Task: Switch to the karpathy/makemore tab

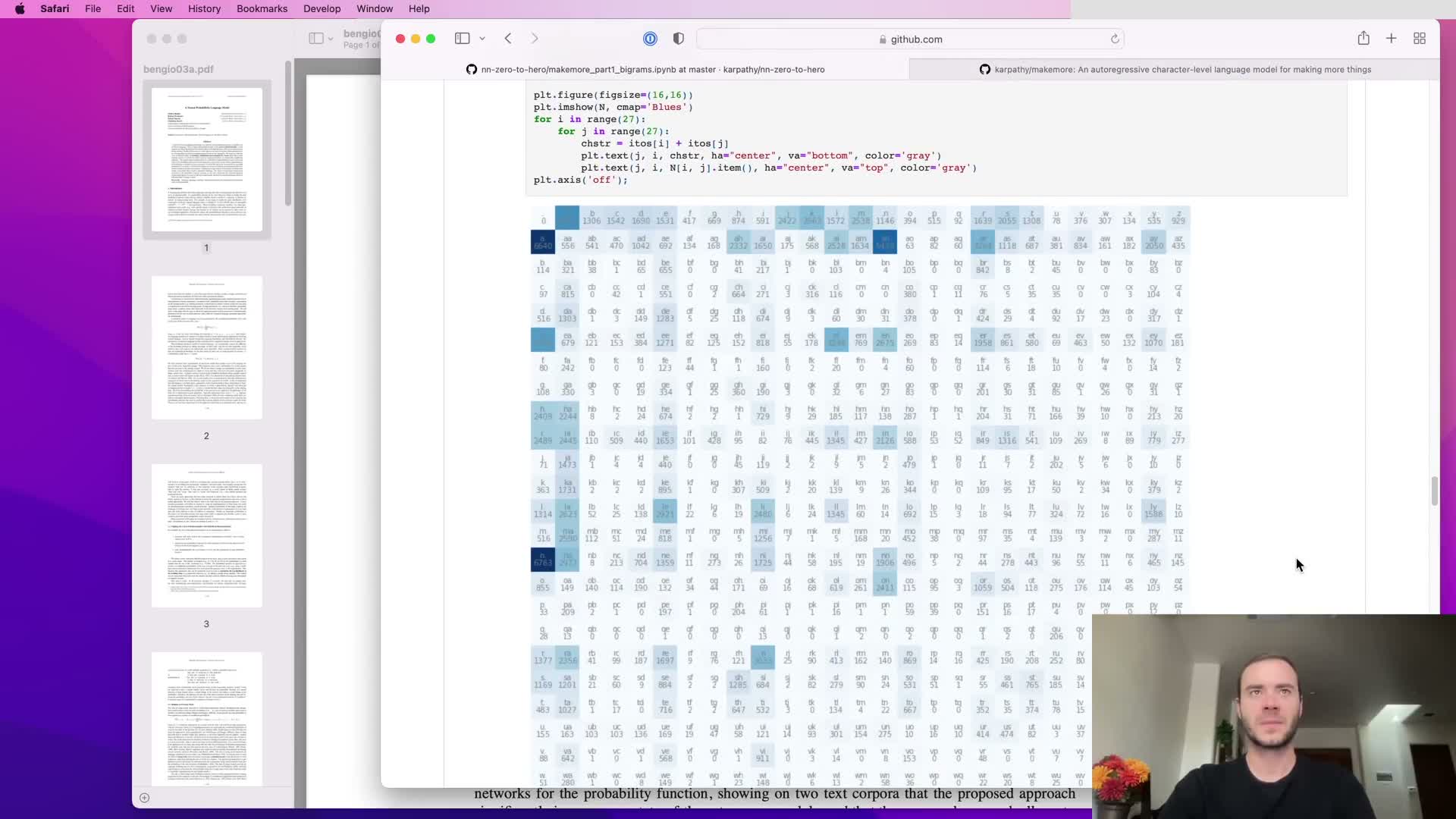Action: click(1174, 69)
